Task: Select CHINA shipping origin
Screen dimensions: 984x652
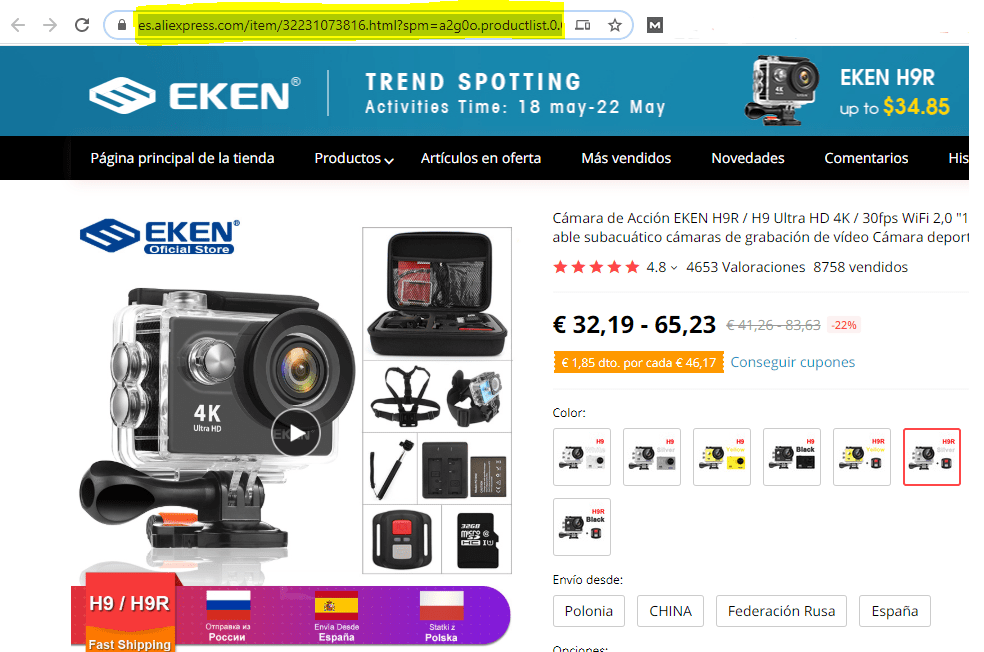Action: click(x=670, y=611)
